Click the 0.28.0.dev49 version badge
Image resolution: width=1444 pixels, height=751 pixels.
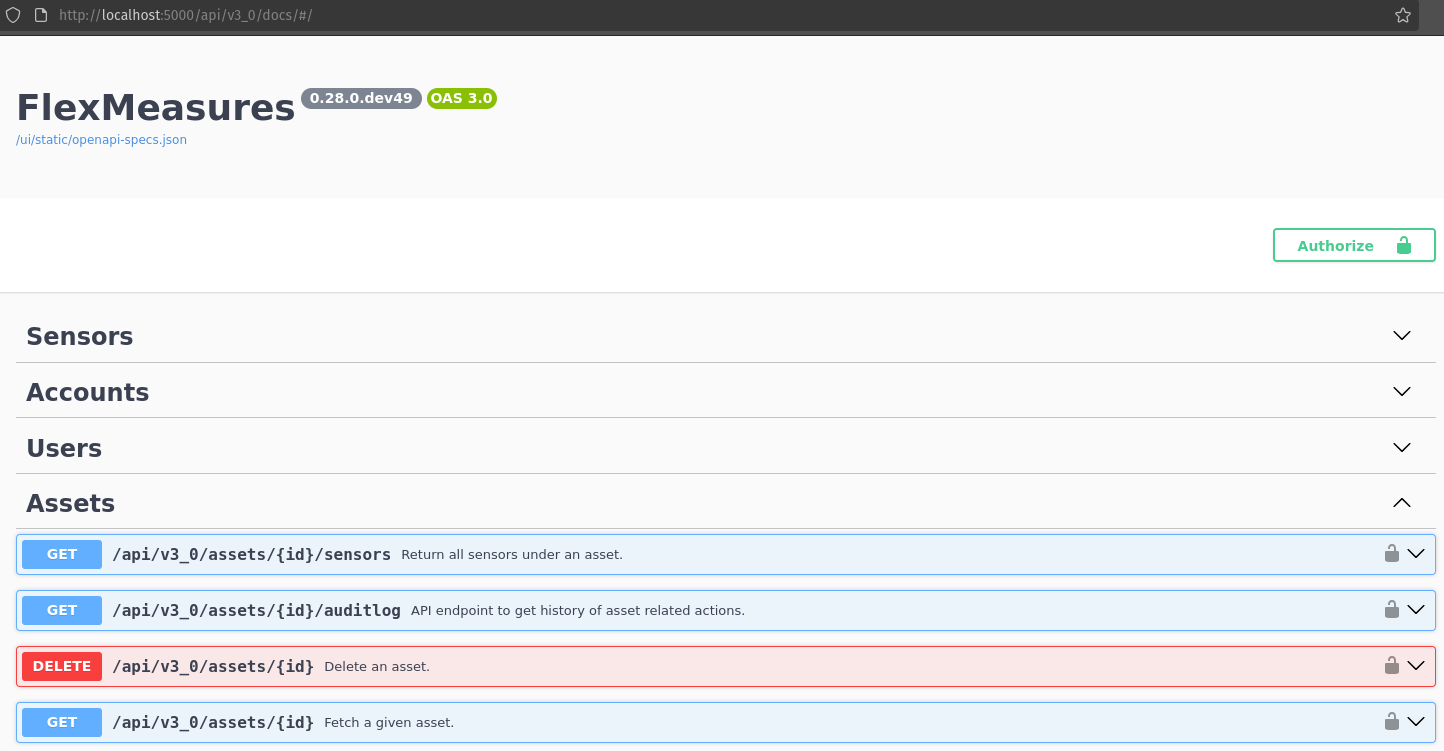click(x=360, y=98)
